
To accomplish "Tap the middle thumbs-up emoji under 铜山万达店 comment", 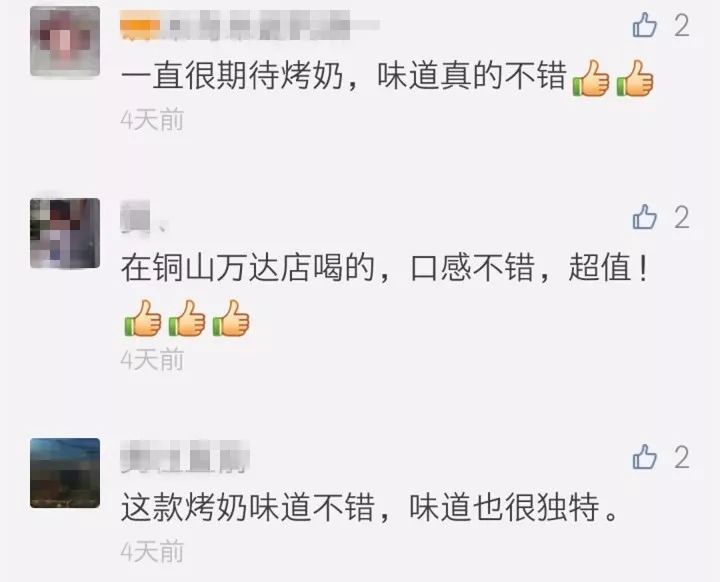I will pos(186,318).
